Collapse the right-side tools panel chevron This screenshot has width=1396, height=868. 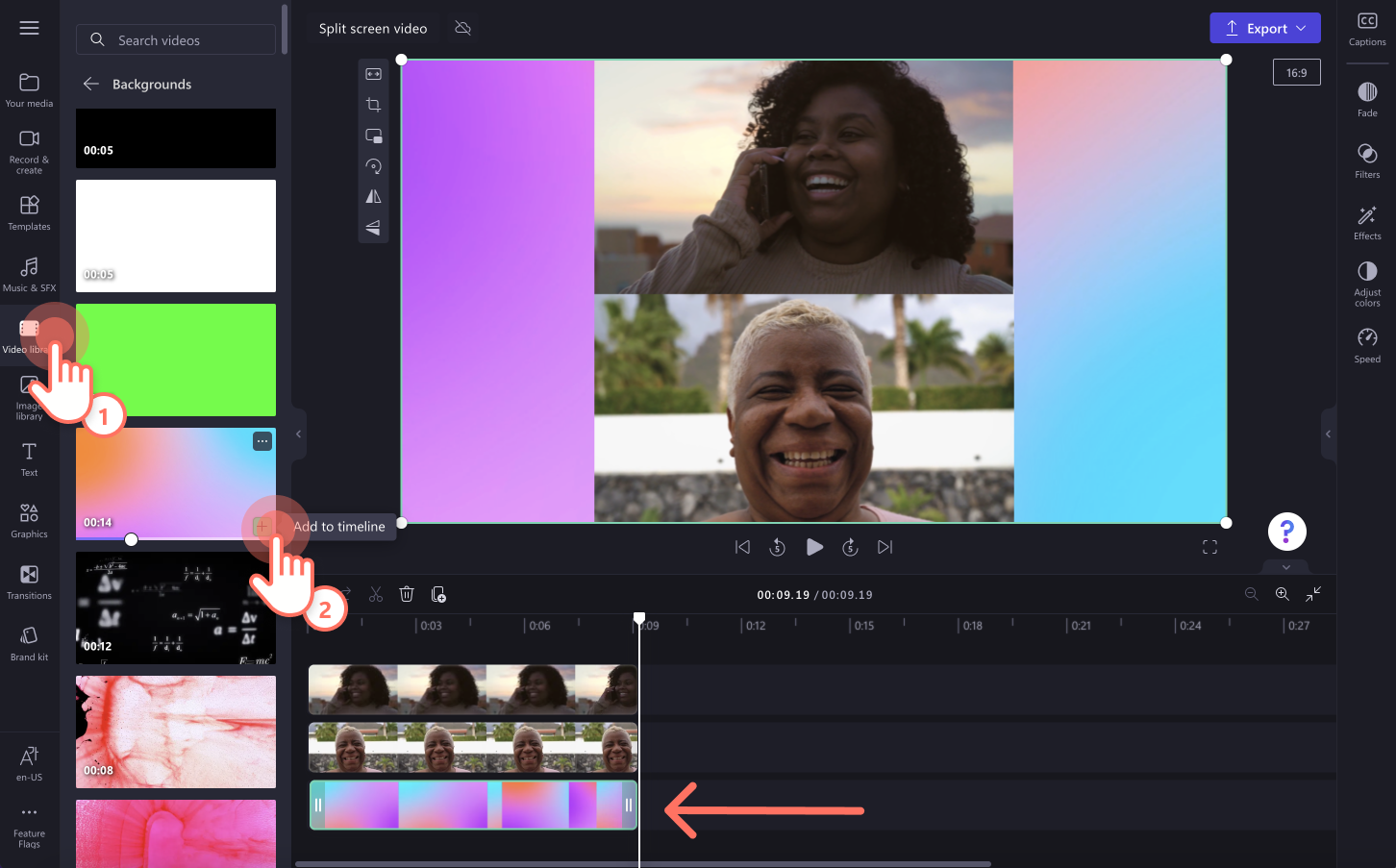(x=1330, y=434)
